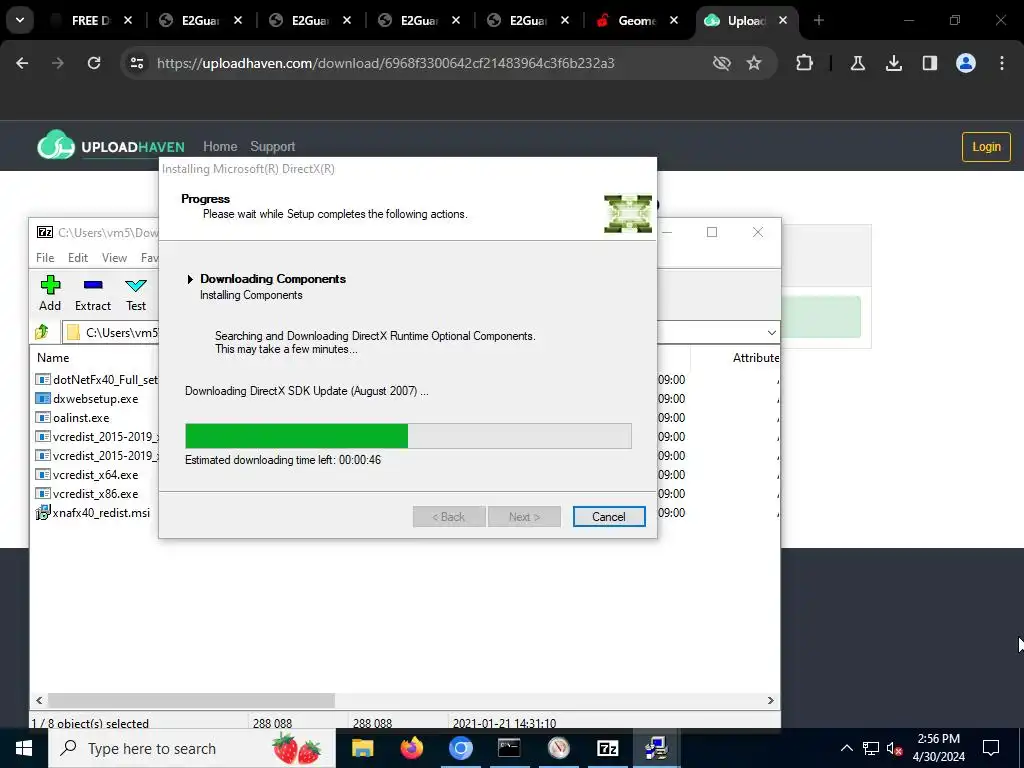Click taskbar search box
The width and height of the screenshot is (1024, 768).
191,748
